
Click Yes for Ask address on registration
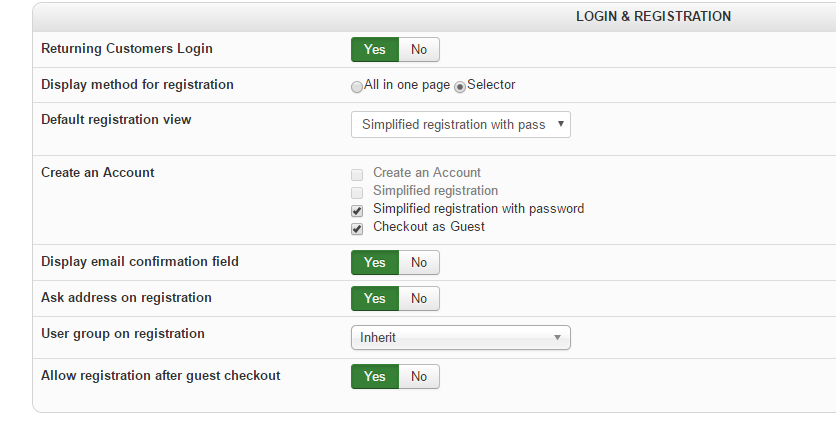coord(374,299)
